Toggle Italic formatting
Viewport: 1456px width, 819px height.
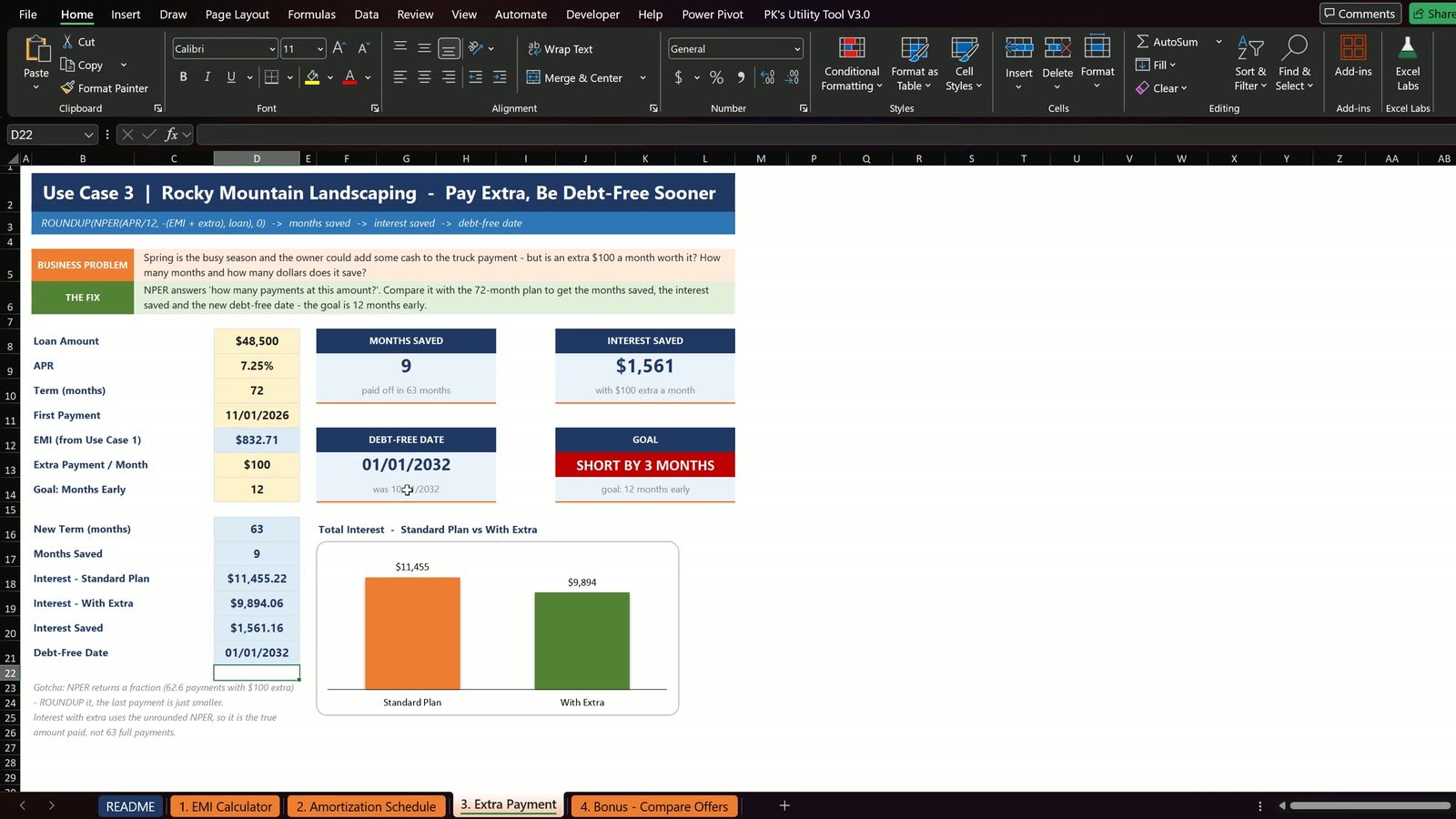pyautogui.click(x=207, y=77)
